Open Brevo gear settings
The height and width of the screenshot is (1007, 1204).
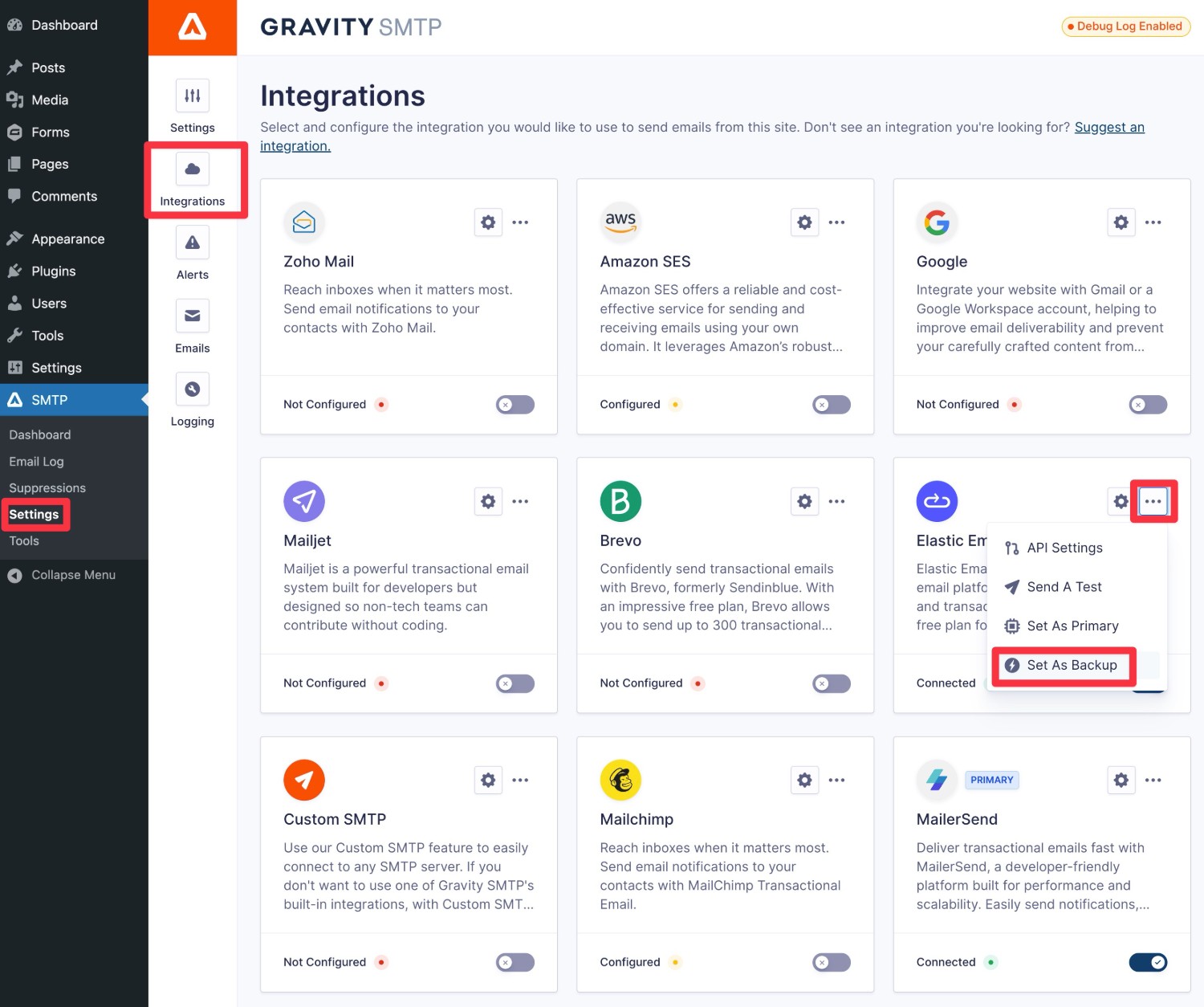tap(804, 501)
